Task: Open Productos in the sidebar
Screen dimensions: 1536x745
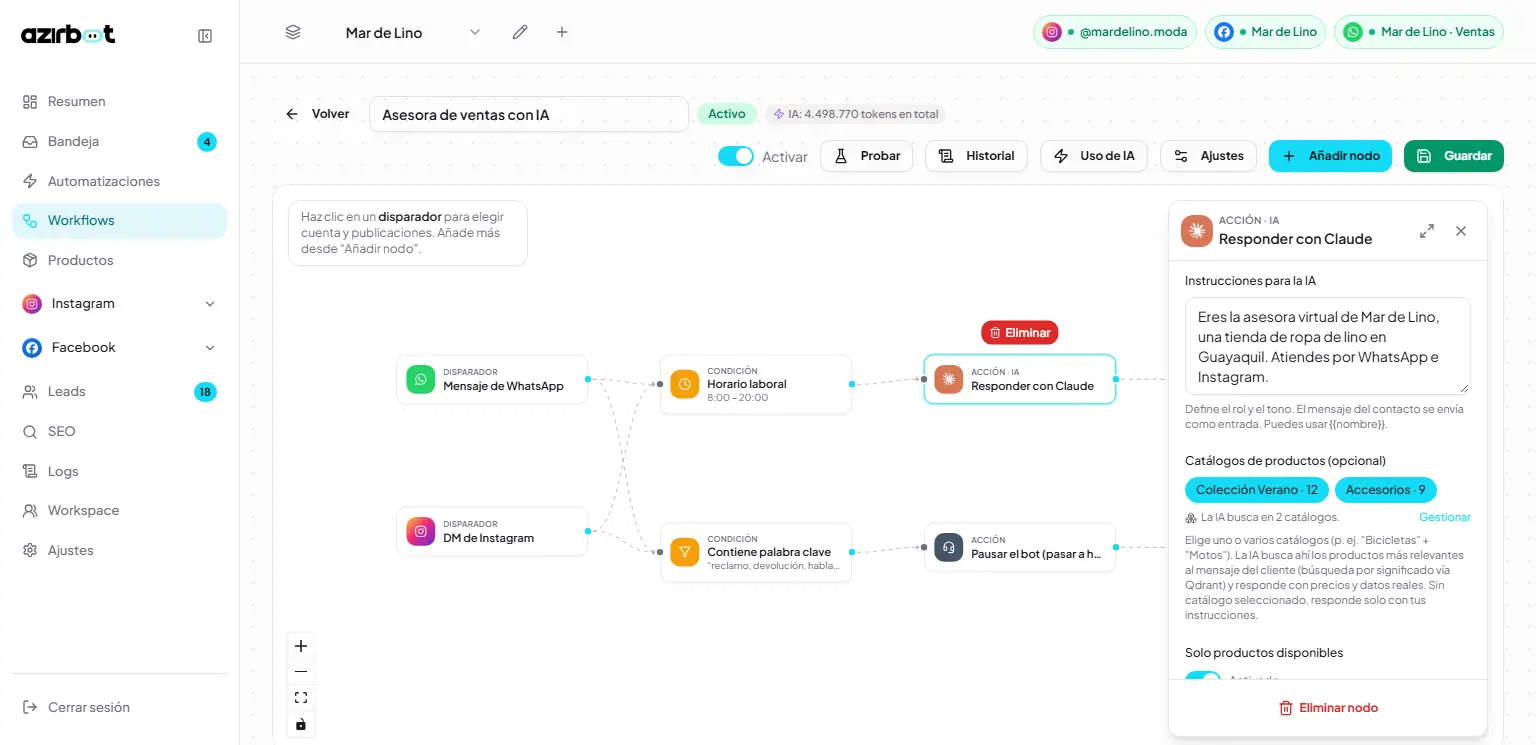Action: pyautogui.click(x=120, y=261)
